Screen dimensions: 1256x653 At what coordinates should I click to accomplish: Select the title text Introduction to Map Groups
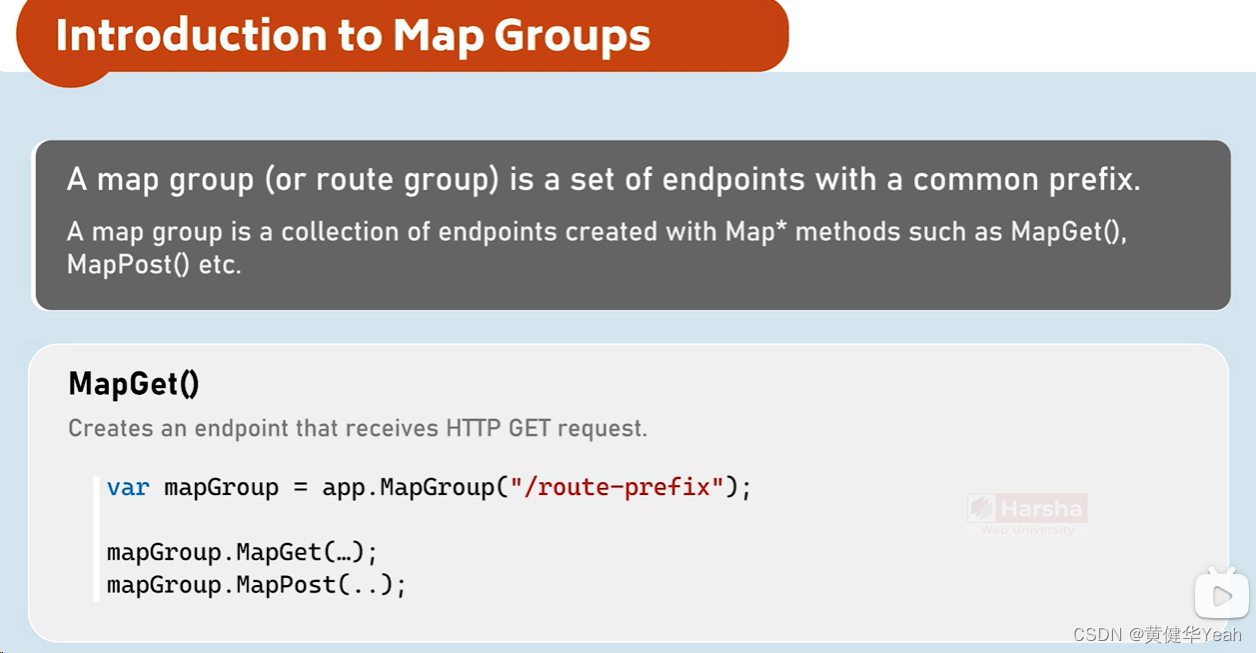click(x=352, y=36)
